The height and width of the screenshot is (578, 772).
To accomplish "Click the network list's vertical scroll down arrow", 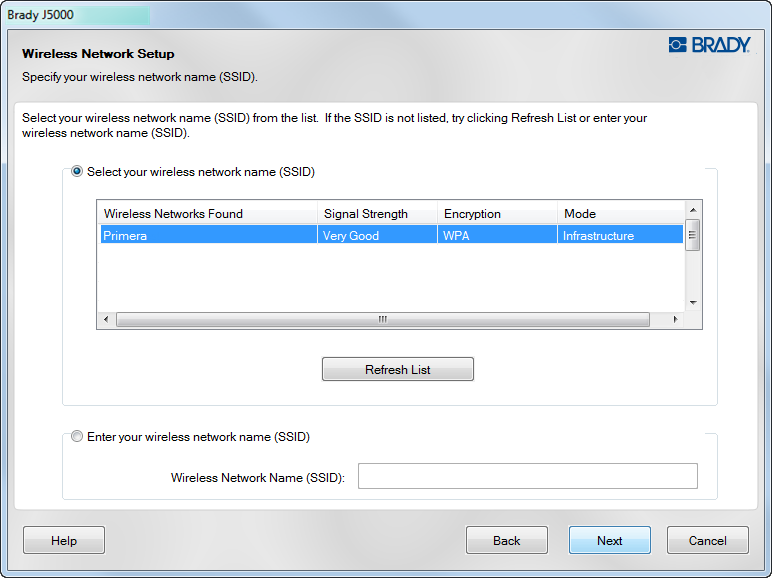I will pos(692,303).
